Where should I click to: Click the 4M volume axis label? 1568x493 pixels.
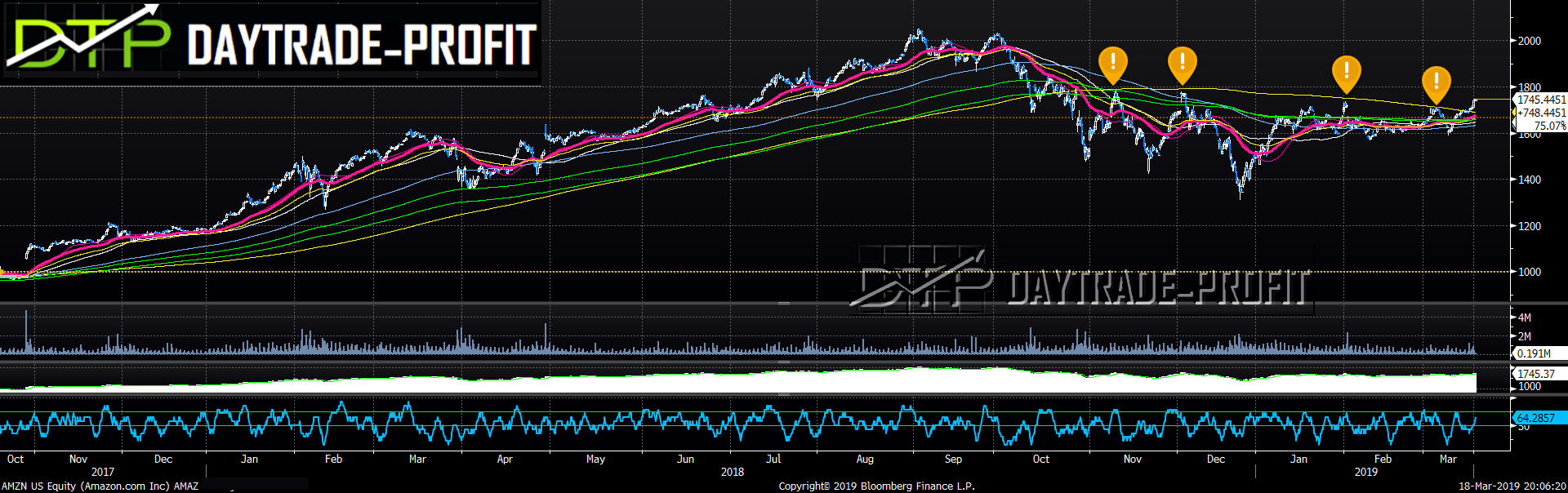point(1525,318)
